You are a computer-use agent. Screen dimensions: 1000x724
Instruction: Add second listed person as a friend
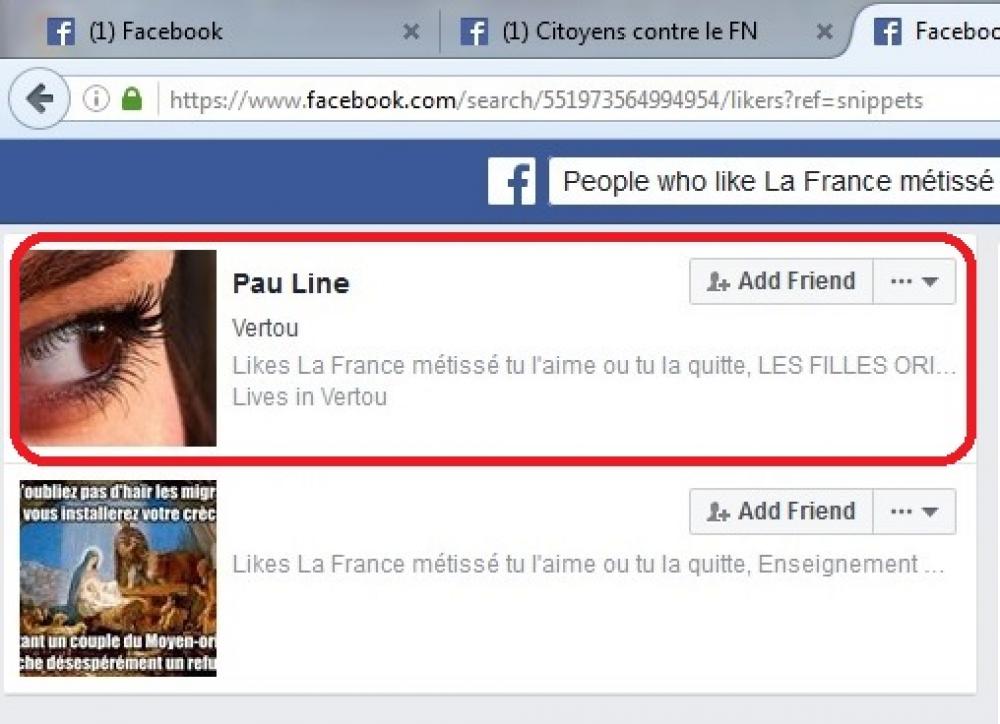pos(781,512)
